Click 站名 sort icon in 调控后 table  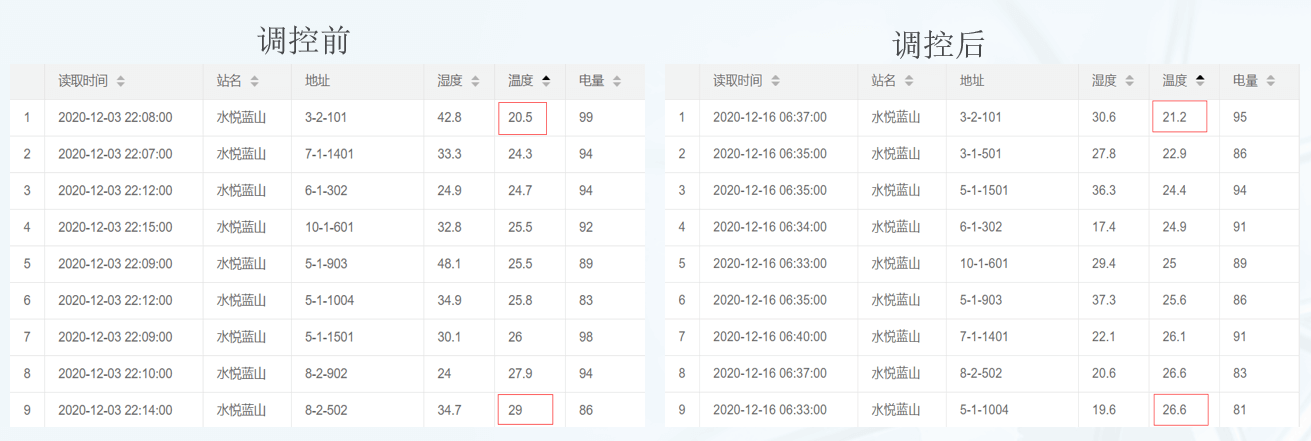coord(909,81)
